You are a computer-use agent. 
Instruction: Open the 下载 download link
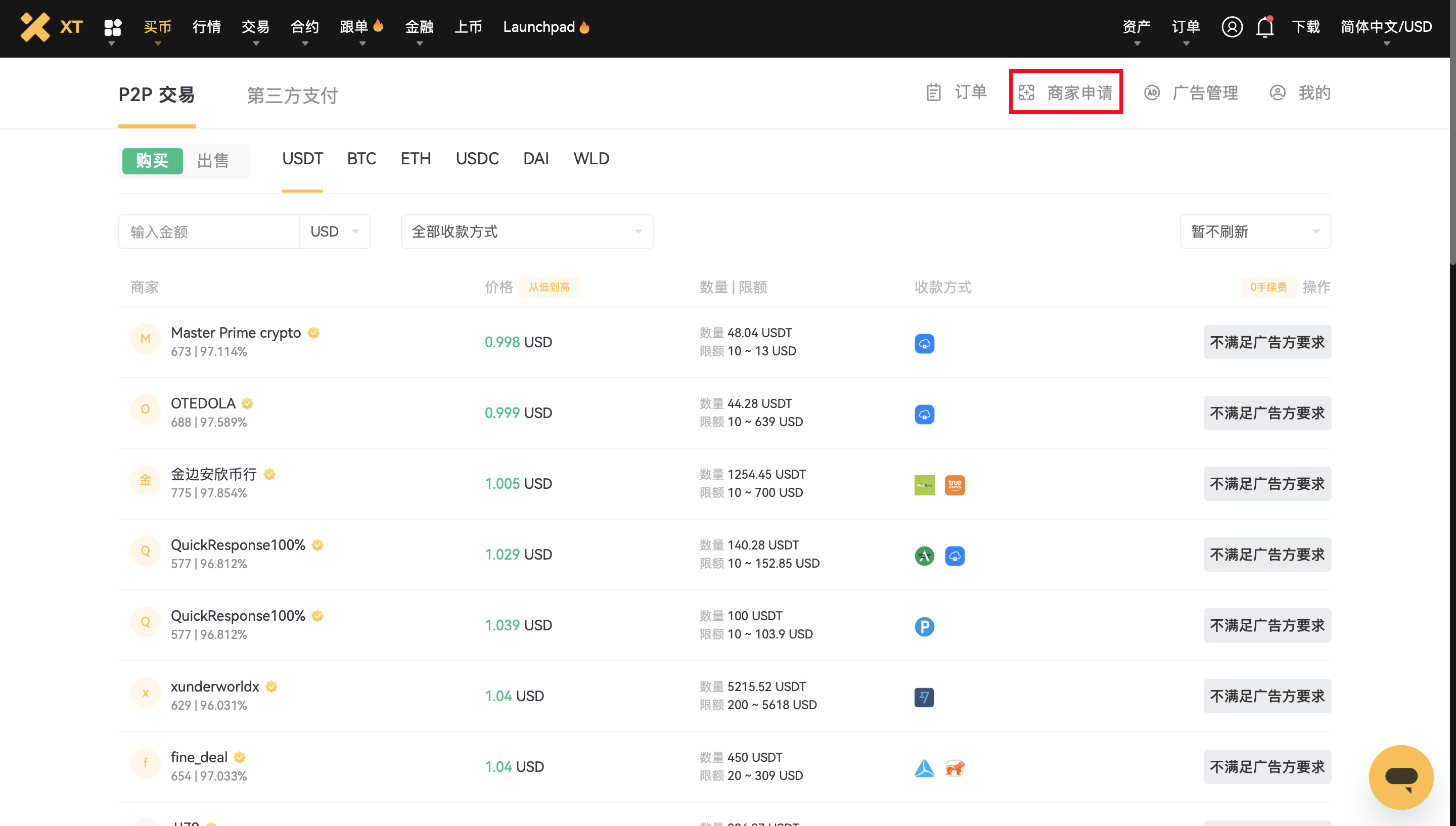tap(1305, 27)
